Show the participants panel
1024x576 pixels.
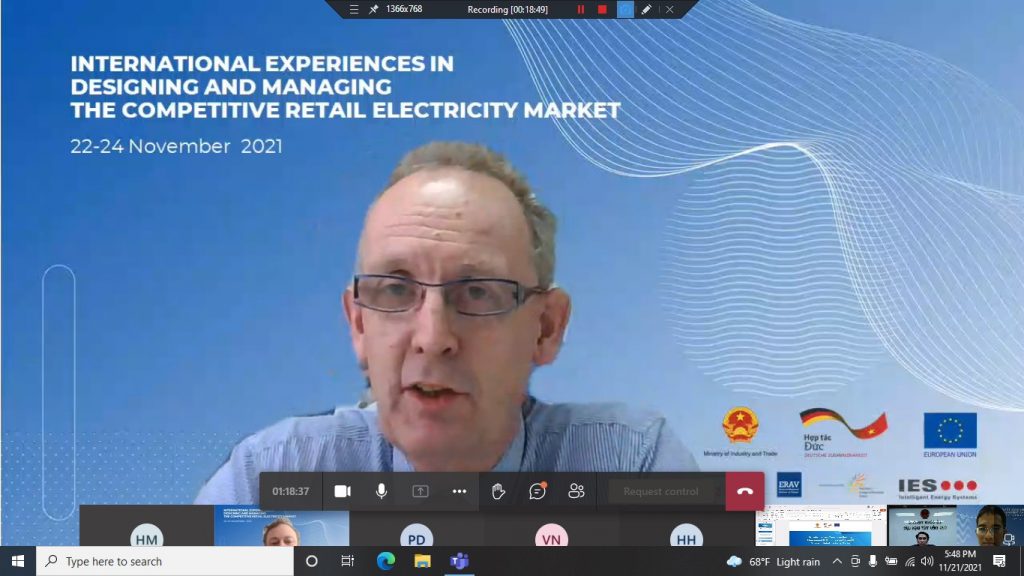[x=576, y=491]
